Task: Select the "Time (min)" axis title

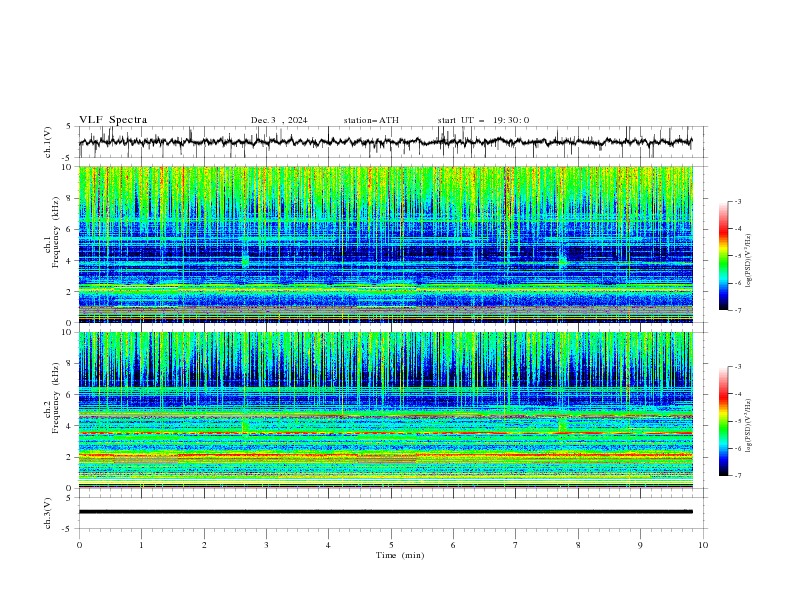Action: tap(400, 555)
